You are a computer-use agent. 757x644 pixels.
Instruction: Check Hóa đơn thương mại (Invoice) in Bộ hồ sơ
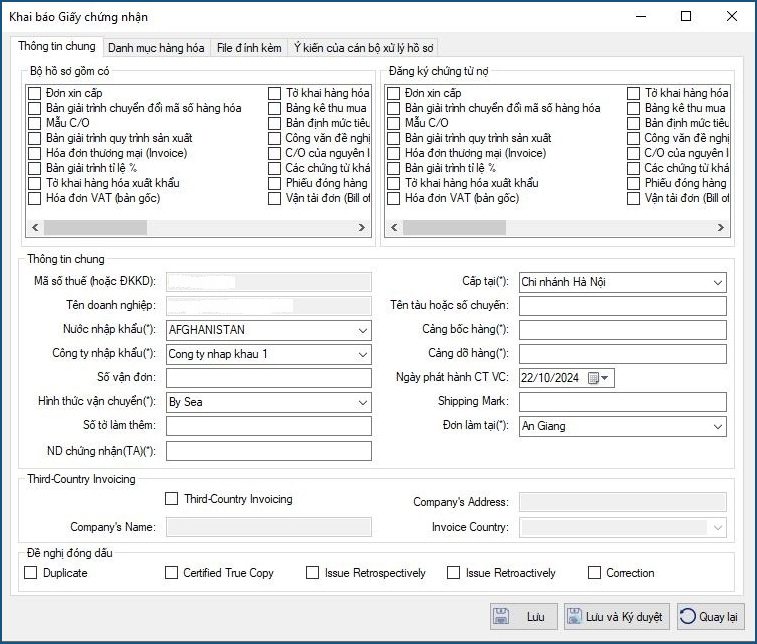tap(34, 153)
